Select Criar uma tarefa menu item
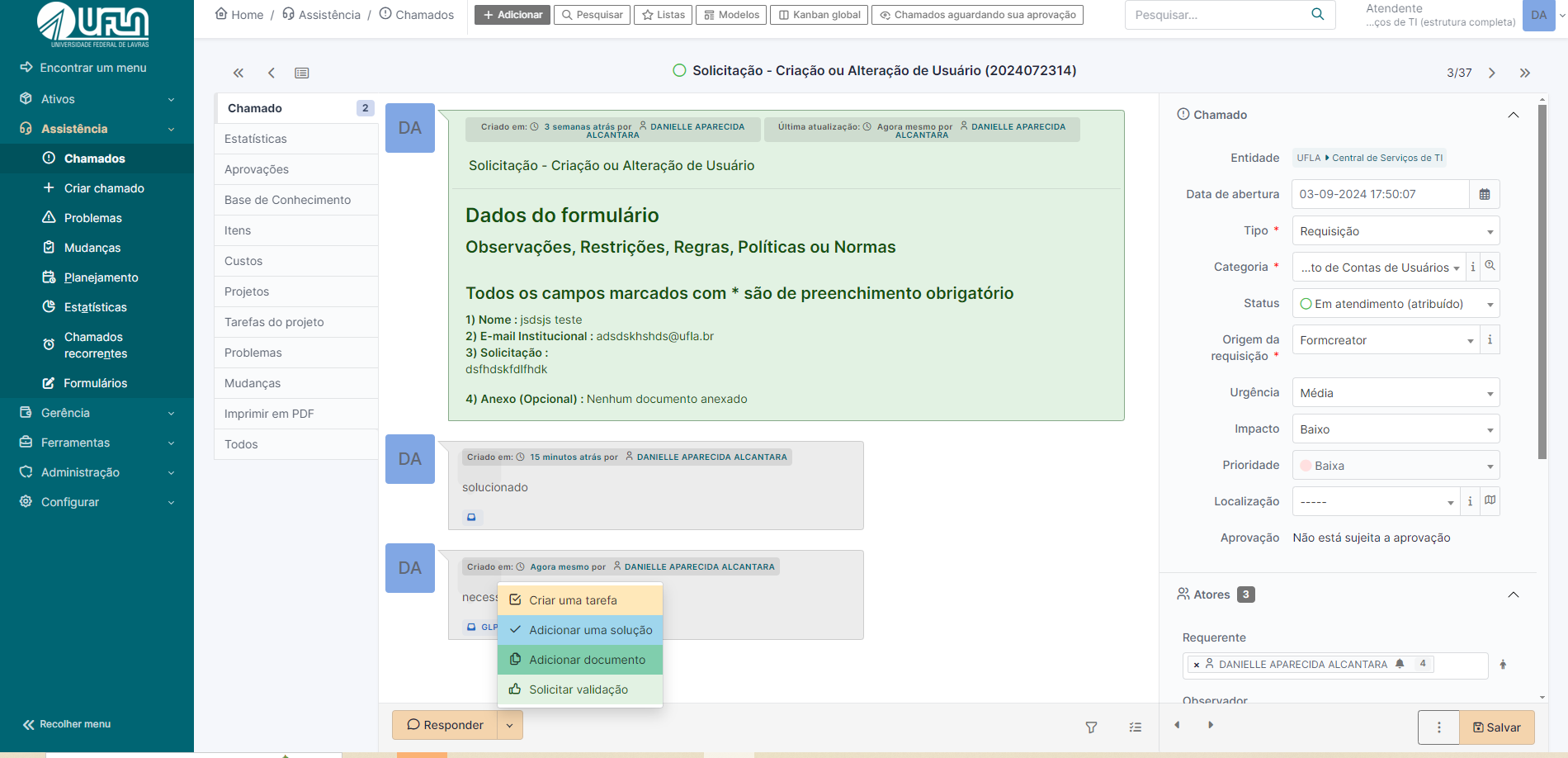This screenshot has height=758, width=1568. point(580,600)
